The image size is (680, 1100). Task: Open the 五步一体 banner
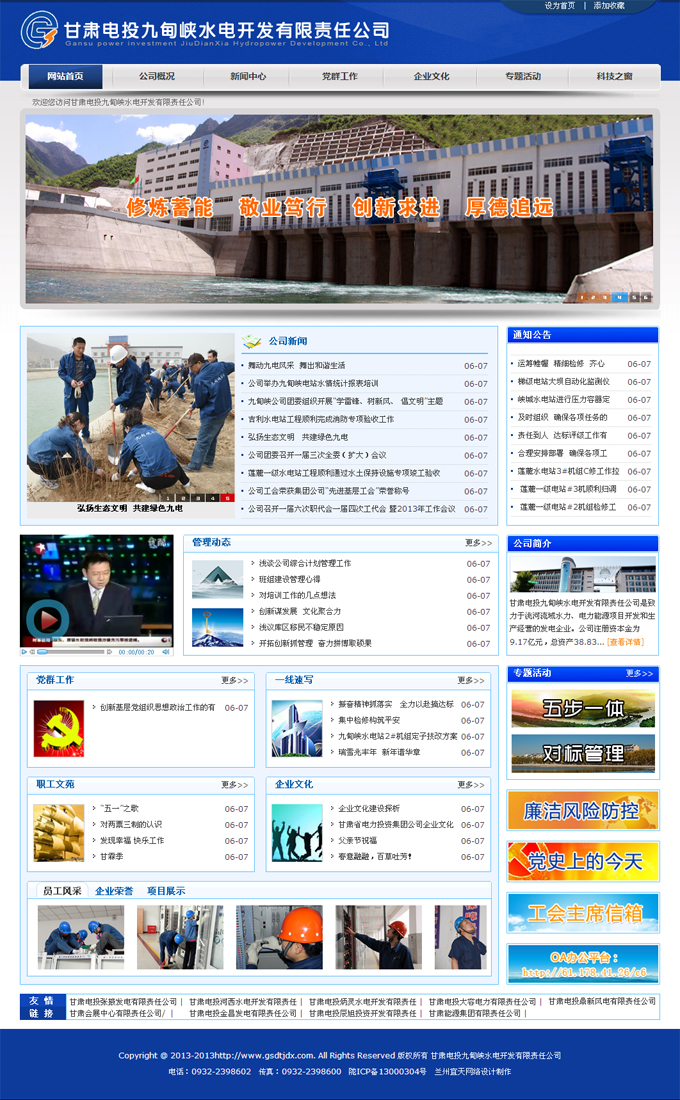pyautogui.click(x=583, y=709)
